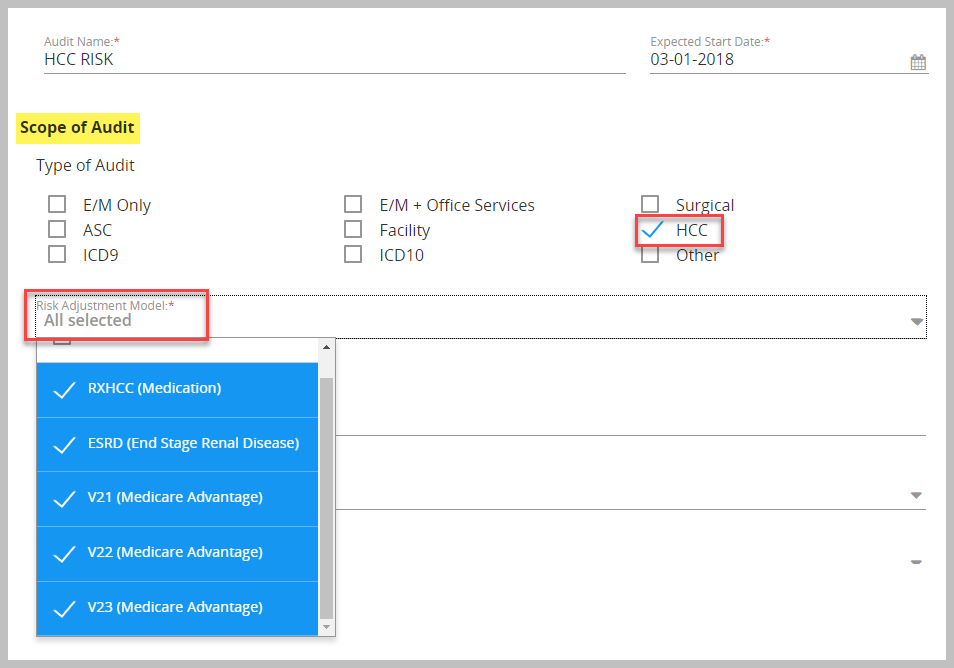Image resolution: width=954 pixels, height=668 pixels.
Task: Select the E/M + Office Services checkbox
Action: (353, 205)
